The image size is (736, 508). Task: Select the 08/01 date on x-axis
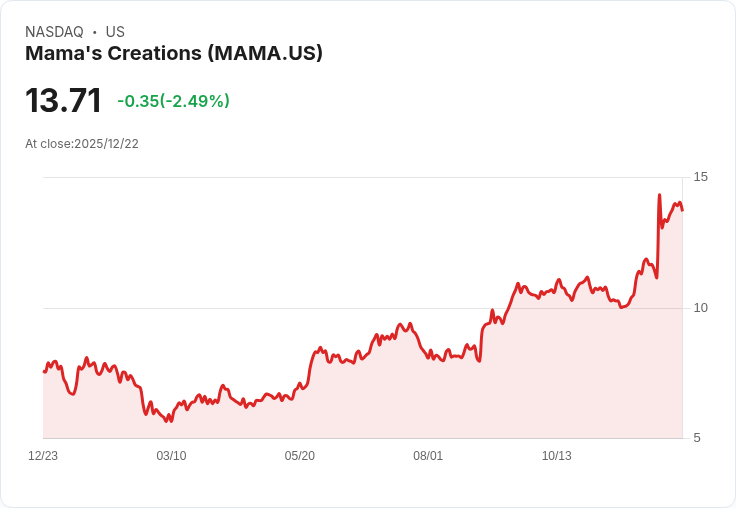click(428, 456)
